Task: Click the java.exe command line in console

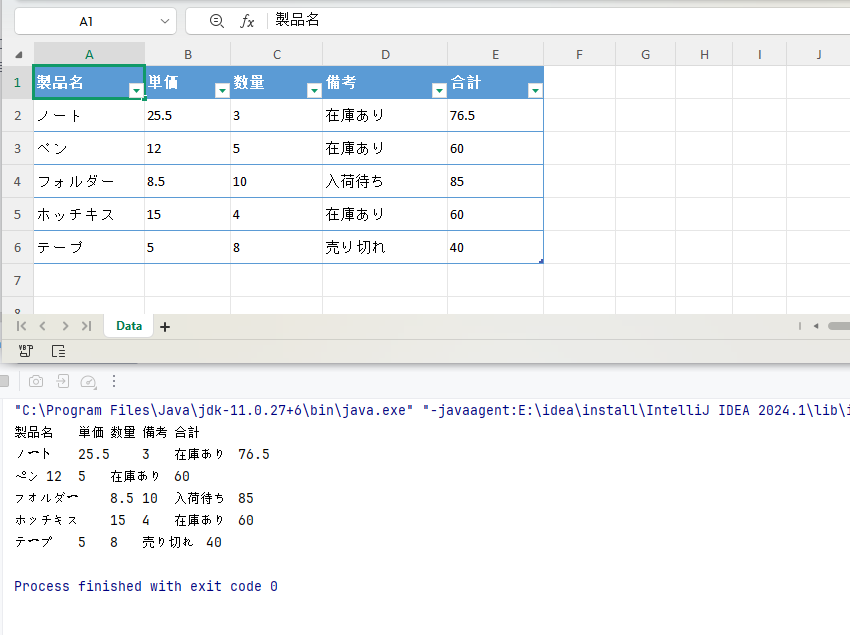Action: tap(432, 410)
